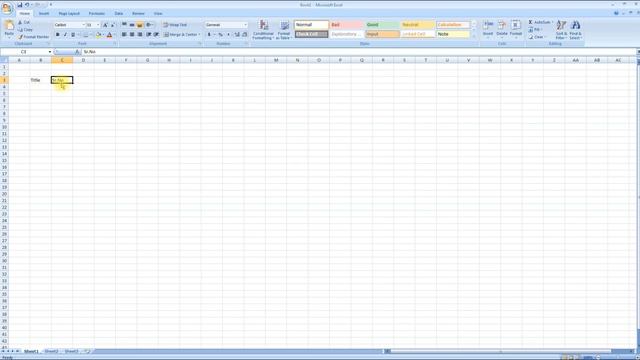Click the Increase Decimal icon

[237, 35]
